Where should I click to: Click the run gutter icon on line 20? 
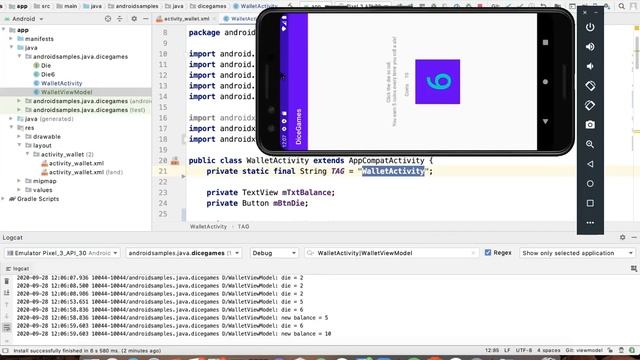point(175,161)
